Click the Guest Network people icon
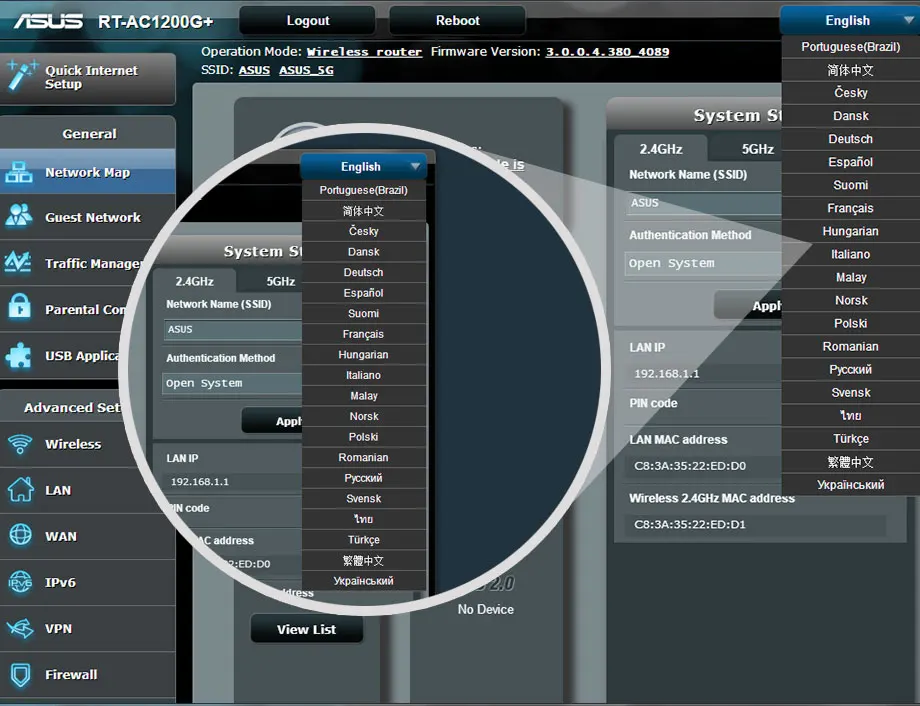Screen dimensions: 920x706 coord(19,216)
